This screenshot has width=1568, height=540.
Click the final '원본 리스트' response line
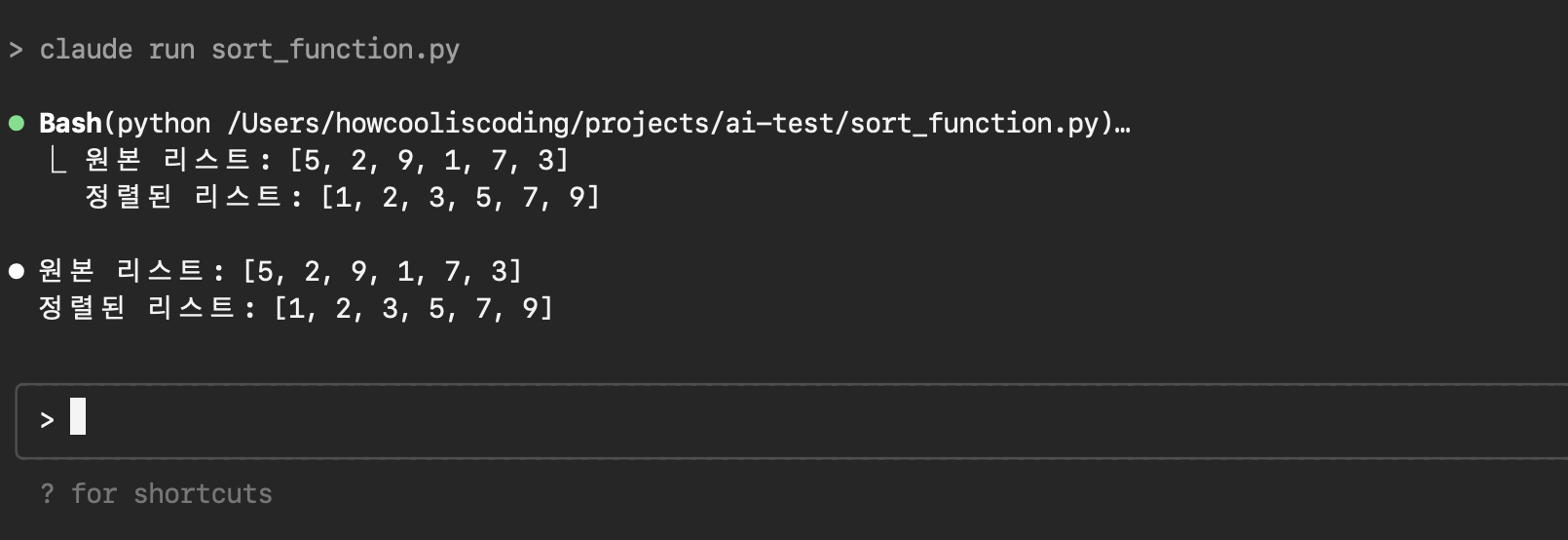point(280,271)
